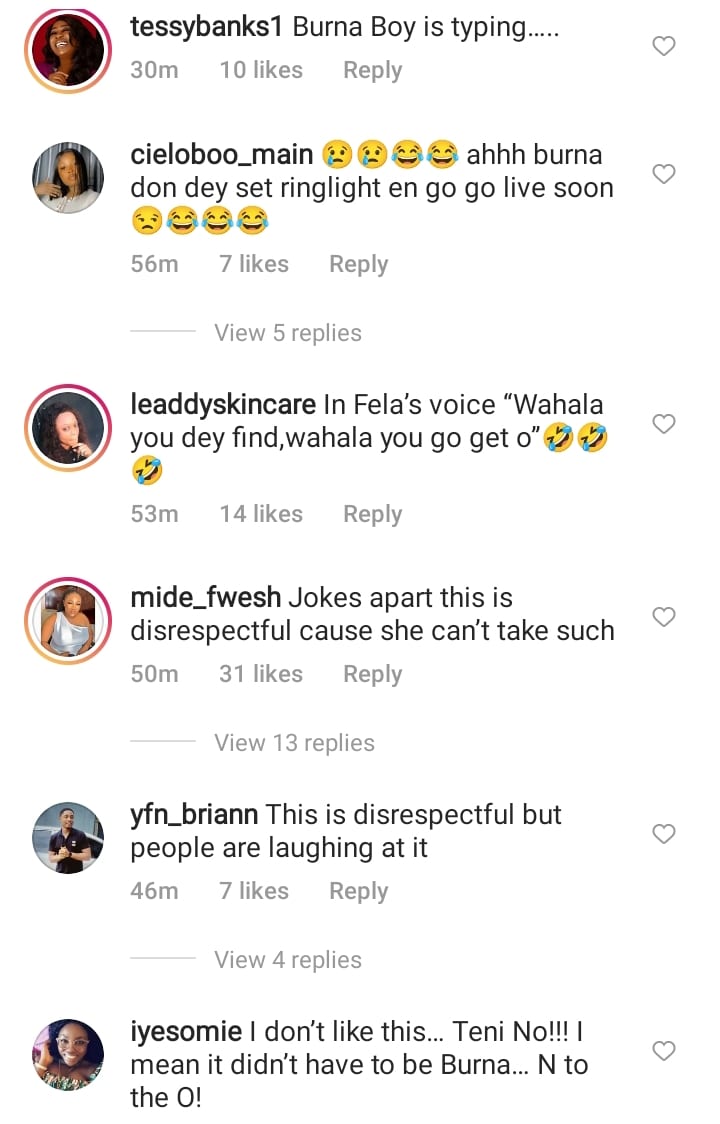Expand View 5 replies
Screen dimensions: 720x1124
coord(288,333)
